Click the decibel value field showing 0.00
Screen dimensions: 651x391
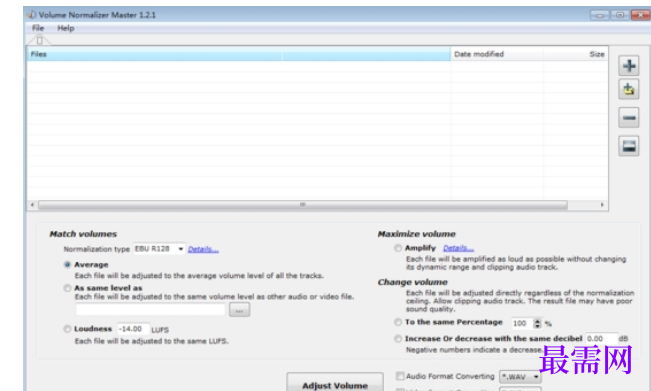[x=602, y=339]
